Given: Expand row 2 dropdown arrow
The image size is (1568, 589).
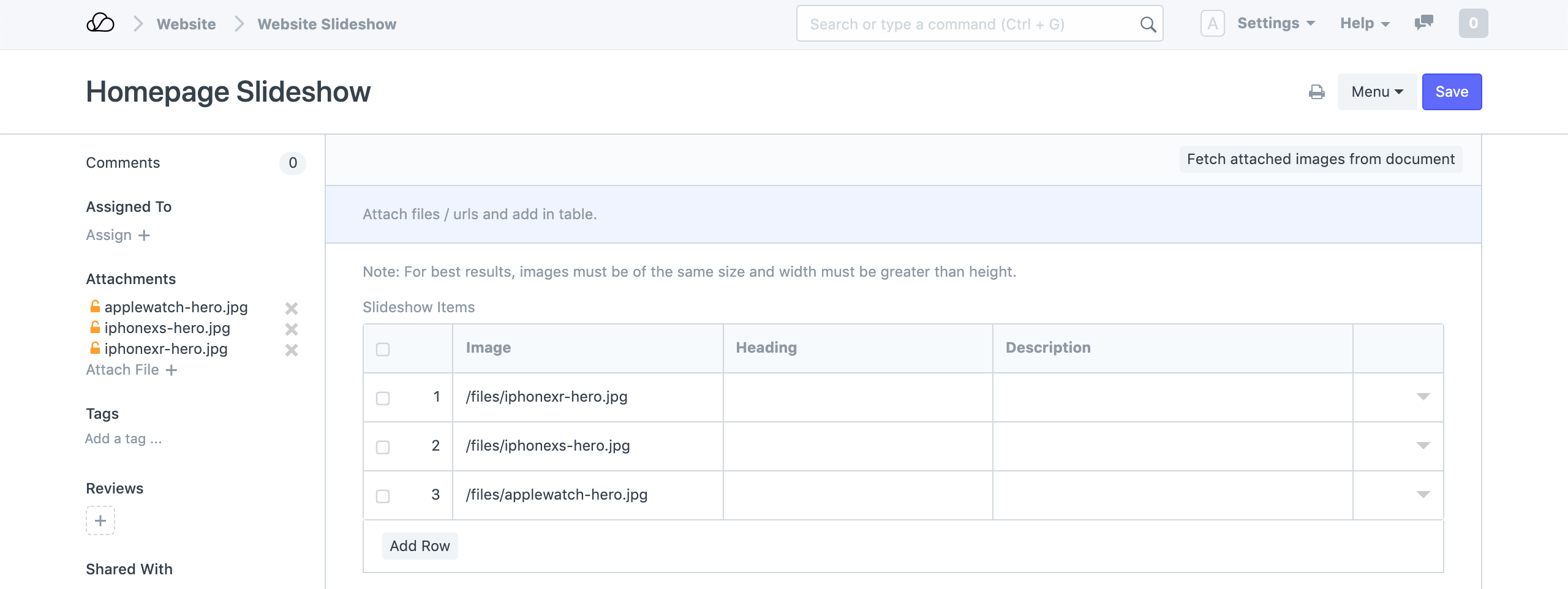Looking at the screenshot, I should (x=1423, y=446).
